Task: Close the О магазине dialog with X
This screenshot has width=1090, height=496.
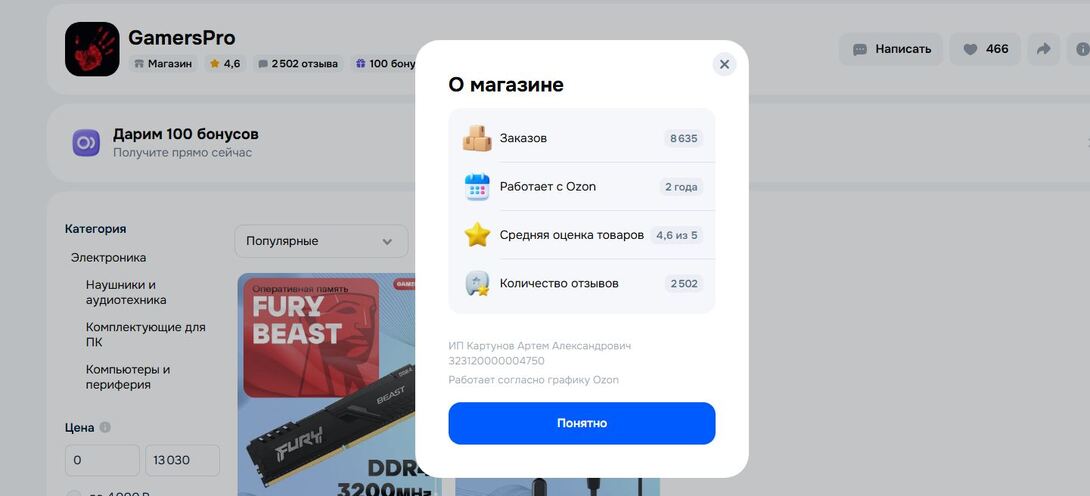Action: point(724,65)
